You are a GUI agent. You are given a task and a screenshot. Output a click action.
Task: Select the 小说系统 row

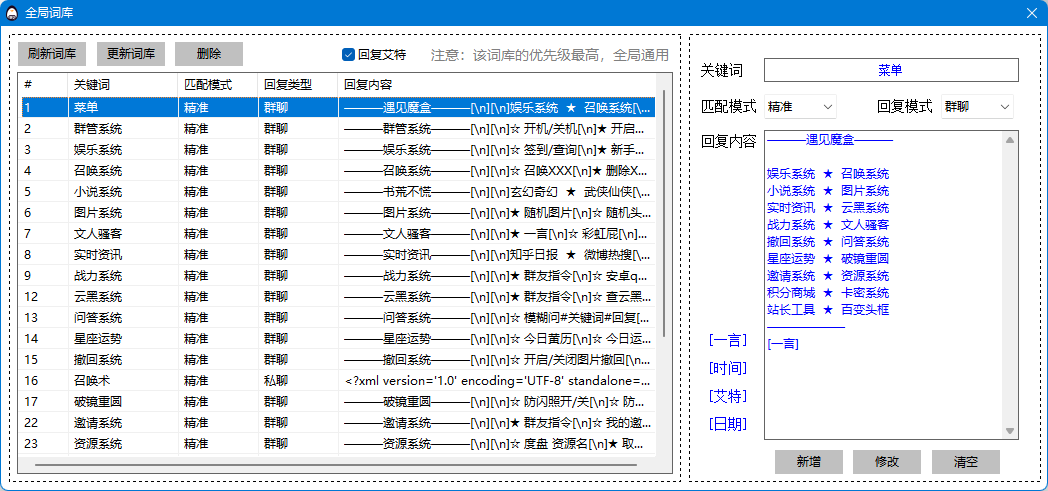337,192
